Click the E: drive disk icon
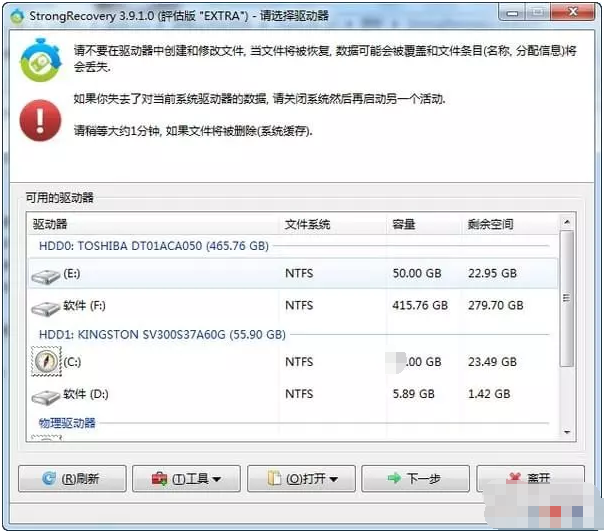Image resolution: width=604 pixels, height=531 pixels. tap(45, 274)
